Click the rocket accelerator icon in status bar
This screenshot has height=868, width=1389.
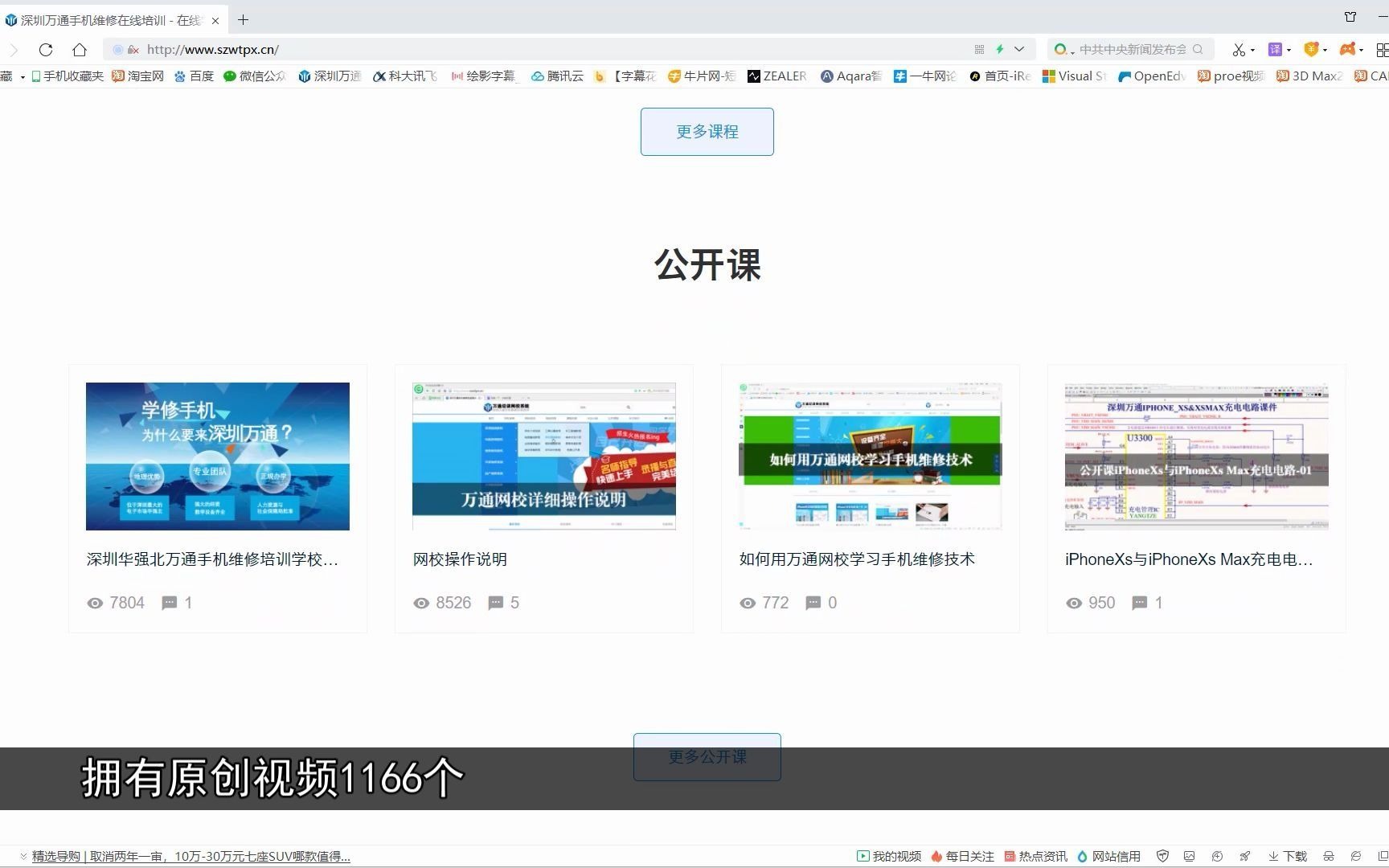[x=1245, y=857]
